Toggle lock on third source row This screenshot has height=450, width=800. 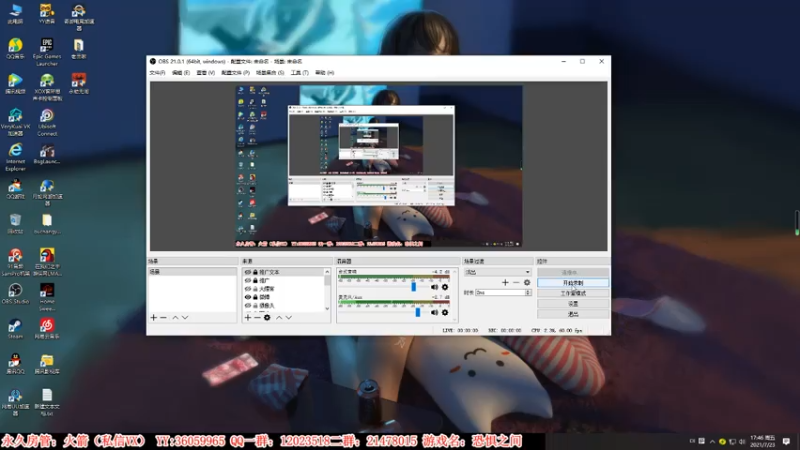(x=256, y=289)
